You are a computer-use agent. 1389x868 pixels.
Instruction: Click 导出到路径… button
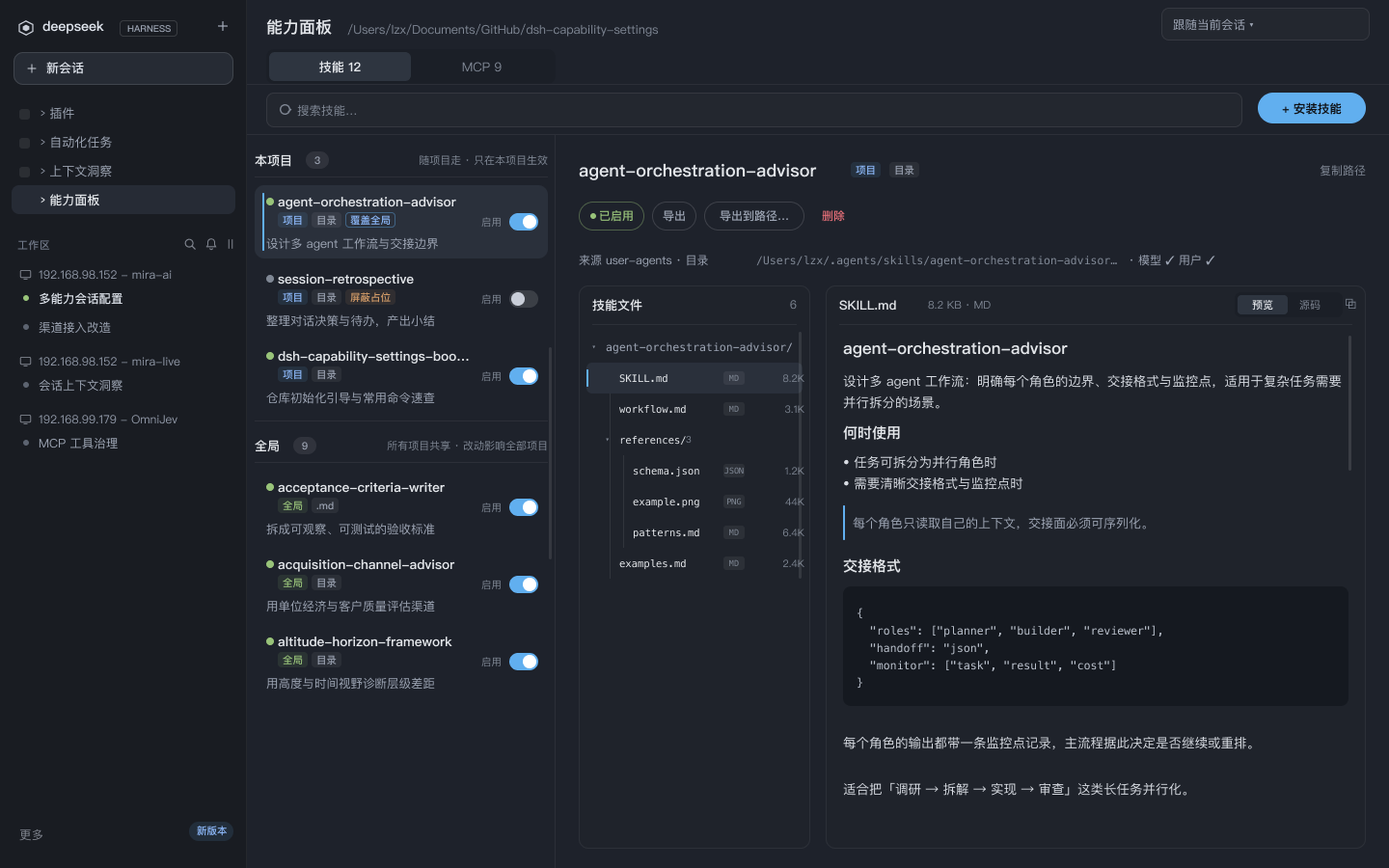click(753, 216)
